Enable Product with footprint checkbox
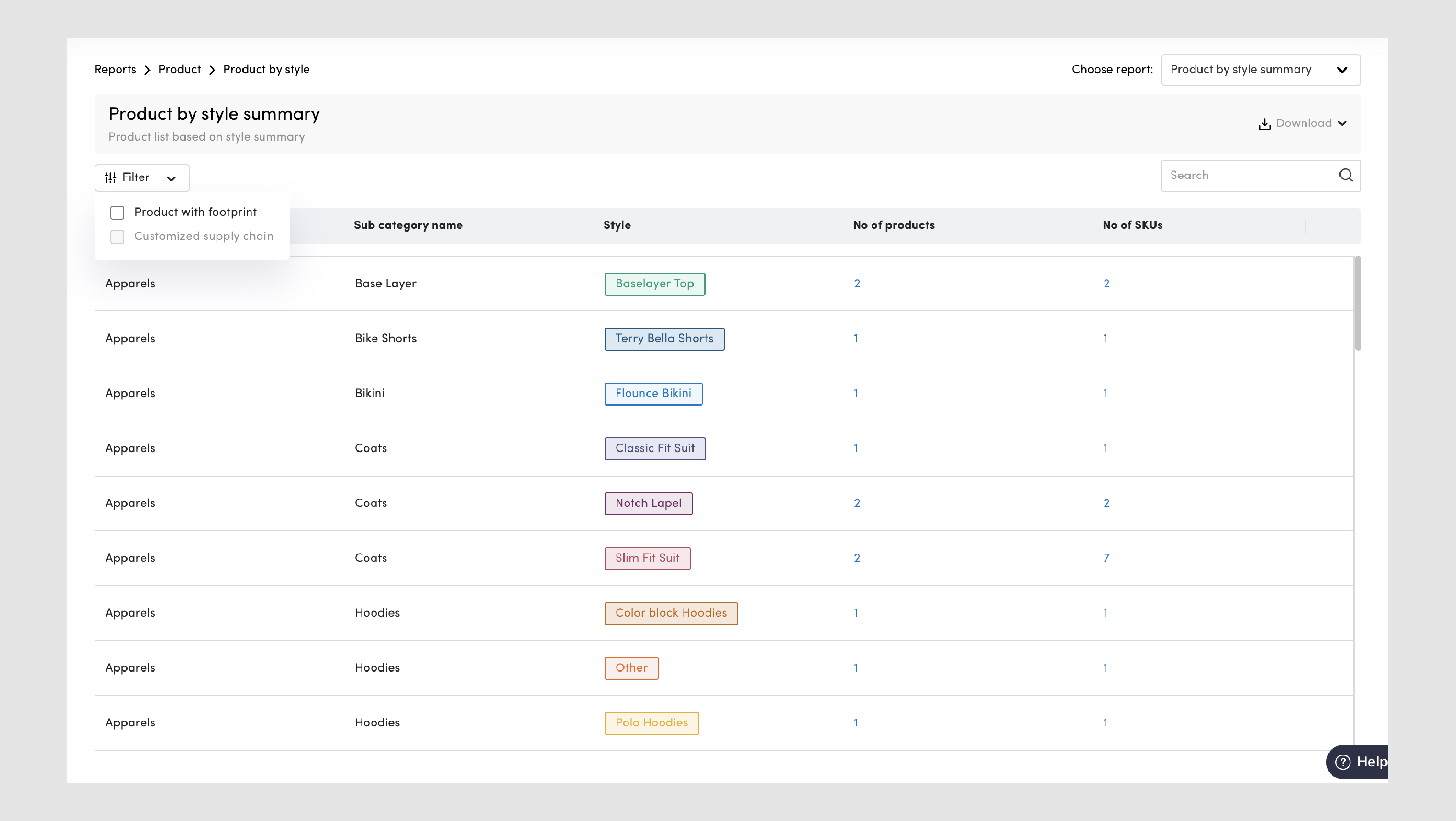The width and height of the screenshot is (1456, 821). 117,213
